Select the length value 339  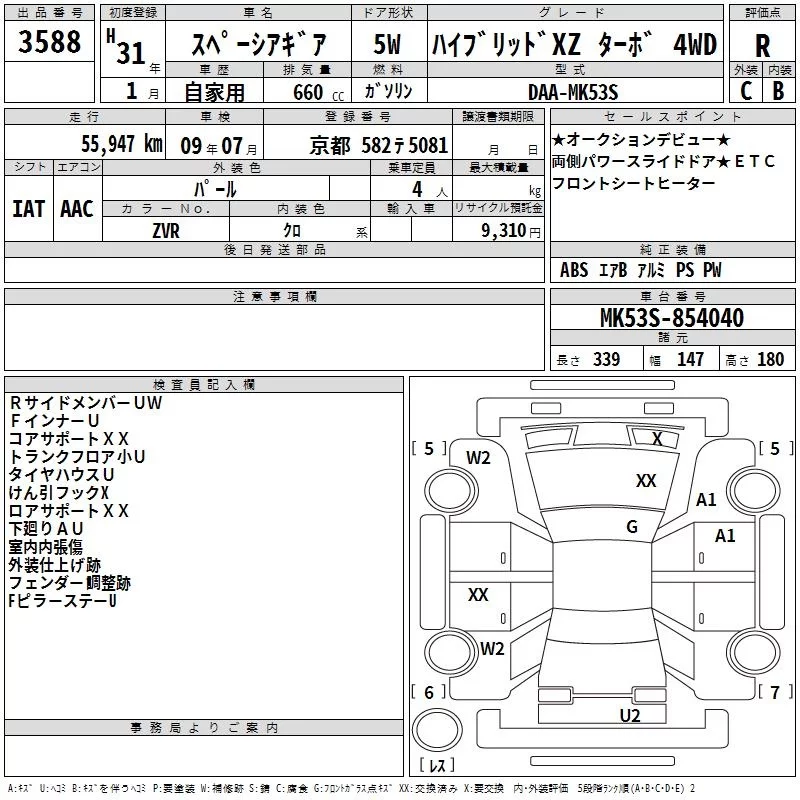click(607, 359)
